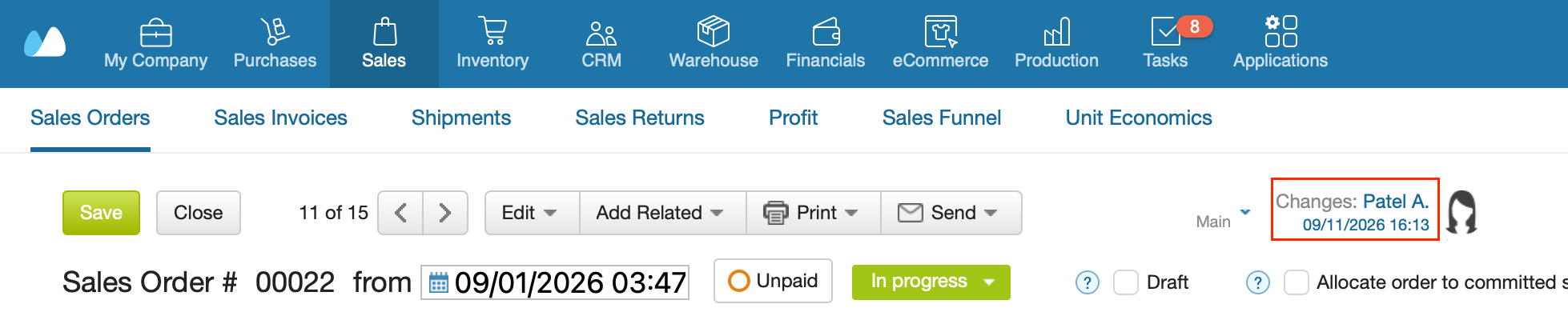1568x320 pixels.
Task: Switch to the Unit Economics tab
Action: (1138, 118)
